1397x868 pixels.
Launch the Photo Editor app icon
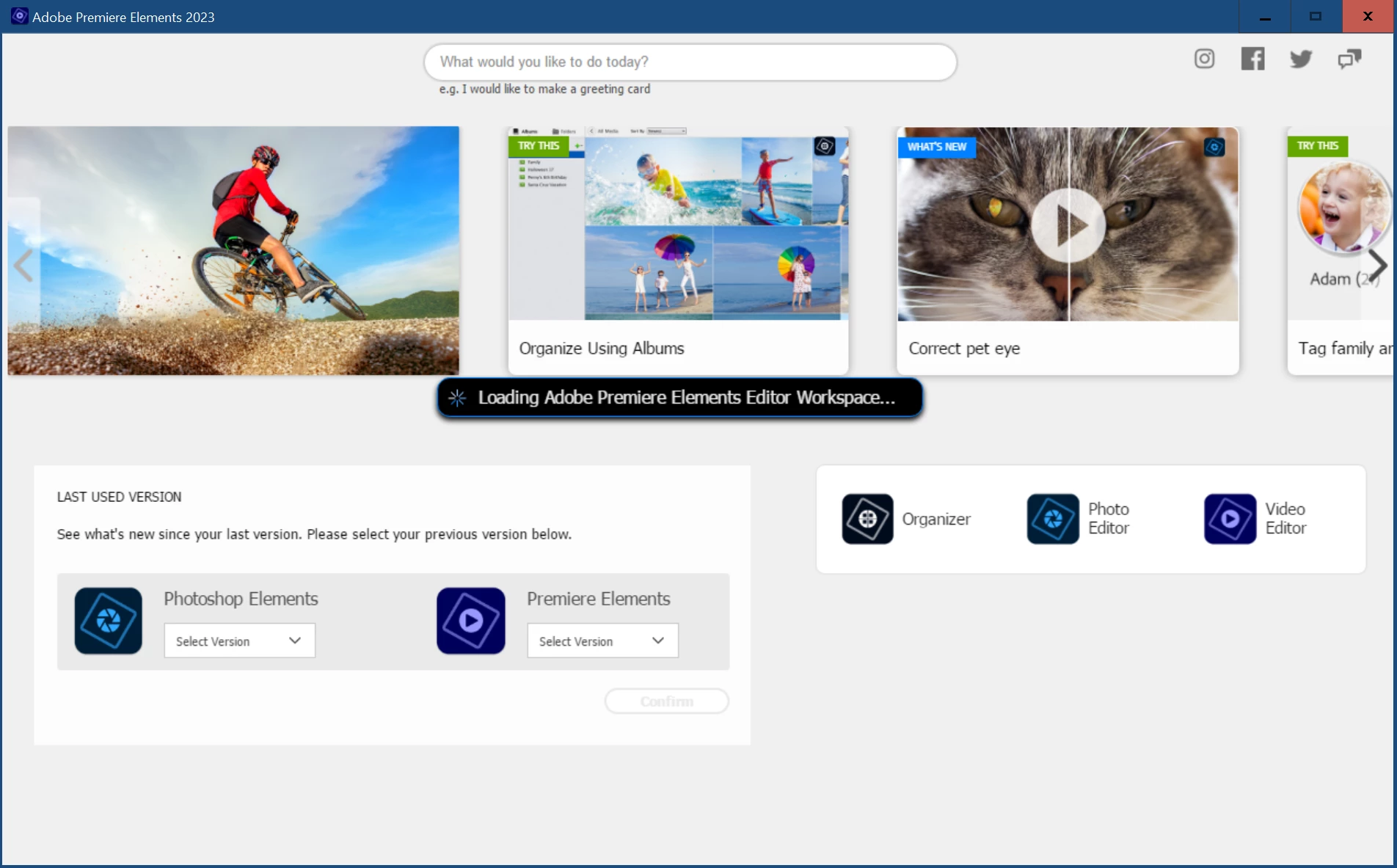click(1053, 519)
